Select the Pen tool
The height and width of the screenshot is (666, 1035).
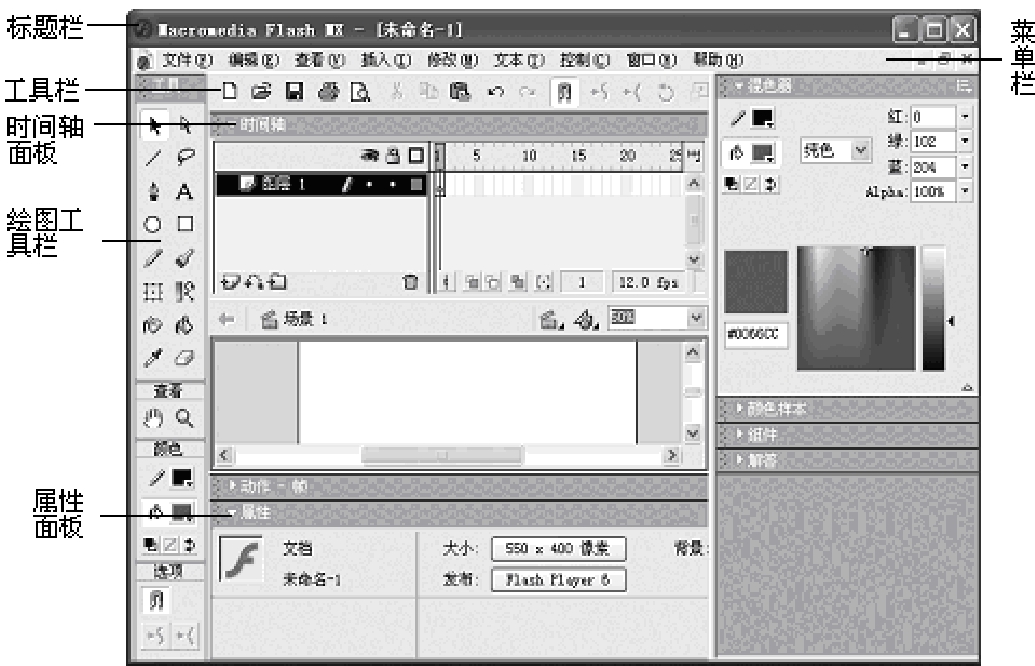point(153,191)
